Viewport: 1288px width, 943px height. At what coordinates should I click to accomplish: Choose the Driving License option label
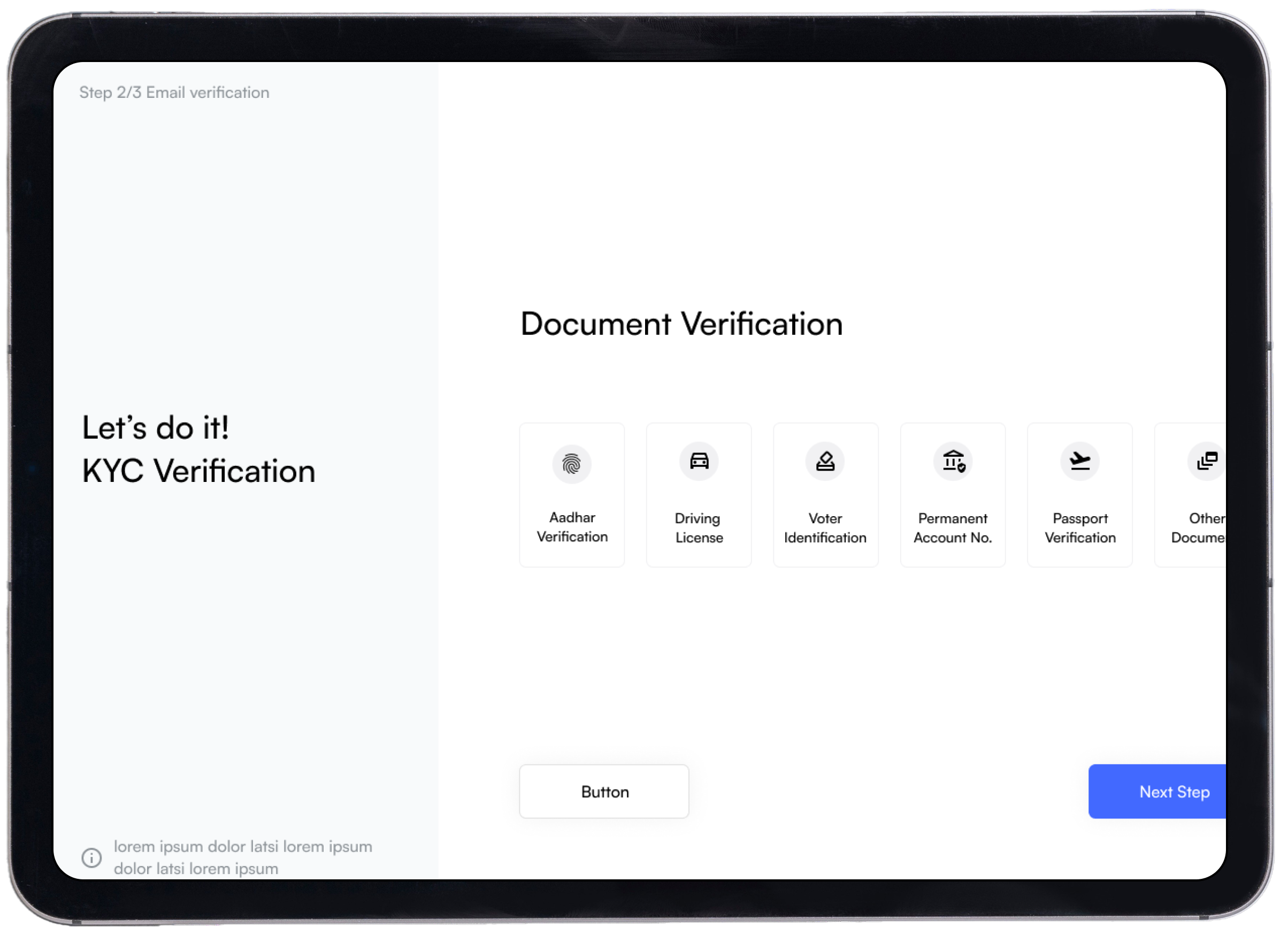click(x=699, y=528)
